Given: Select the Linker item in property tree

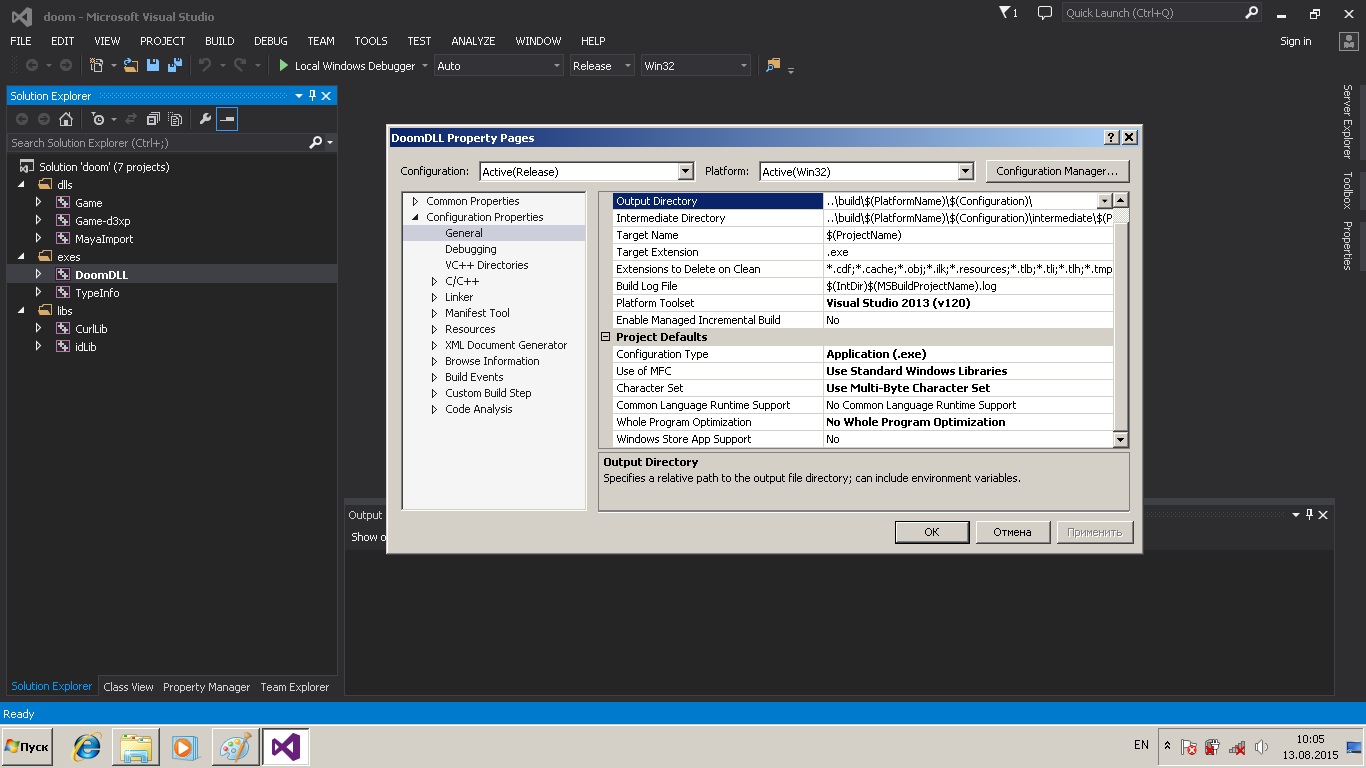Looking at the screenshot, I should coord(459,297).
